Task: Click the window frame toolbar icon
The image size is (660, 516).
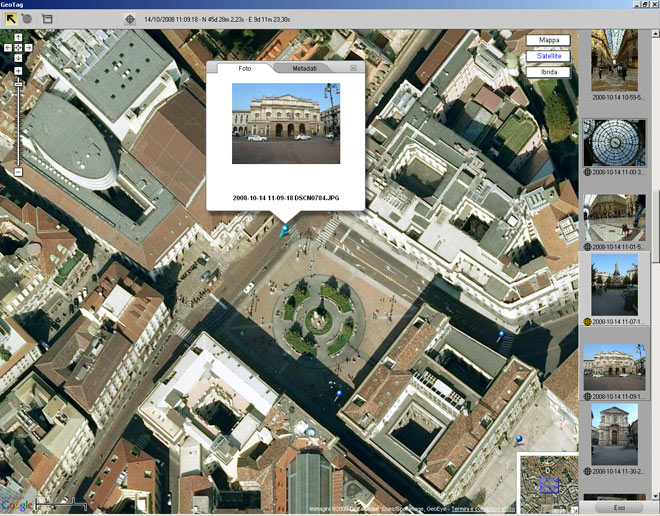Action: pyautogui.click(x=47, y=19)
